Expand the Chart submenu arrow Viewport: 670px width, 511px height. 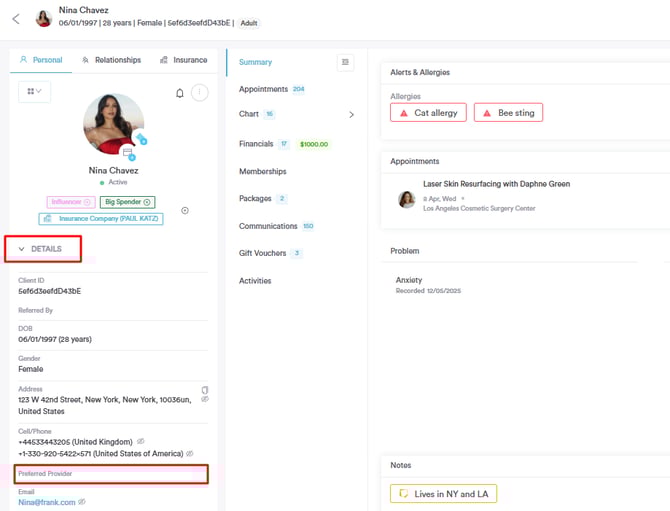(x=351, y=115)
